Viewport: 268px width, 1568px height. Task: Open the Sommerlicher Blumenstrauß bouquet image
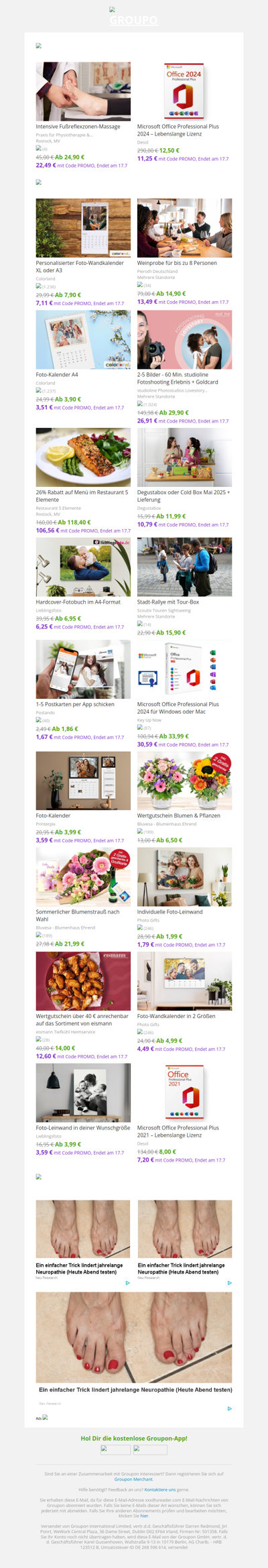[x=83, y=877]
